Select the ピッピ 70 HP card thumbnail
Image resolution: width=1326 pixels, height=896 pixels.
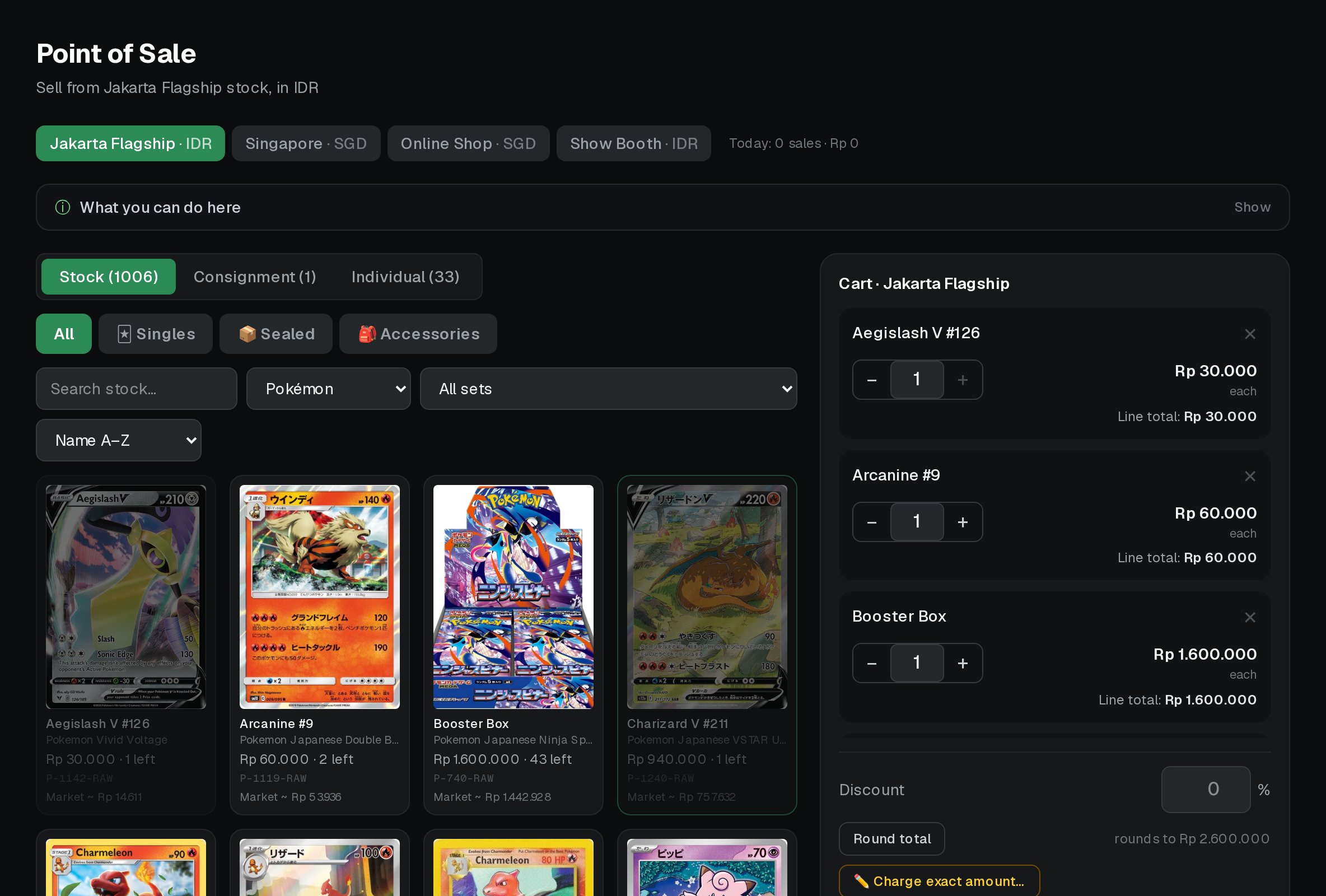707,867
